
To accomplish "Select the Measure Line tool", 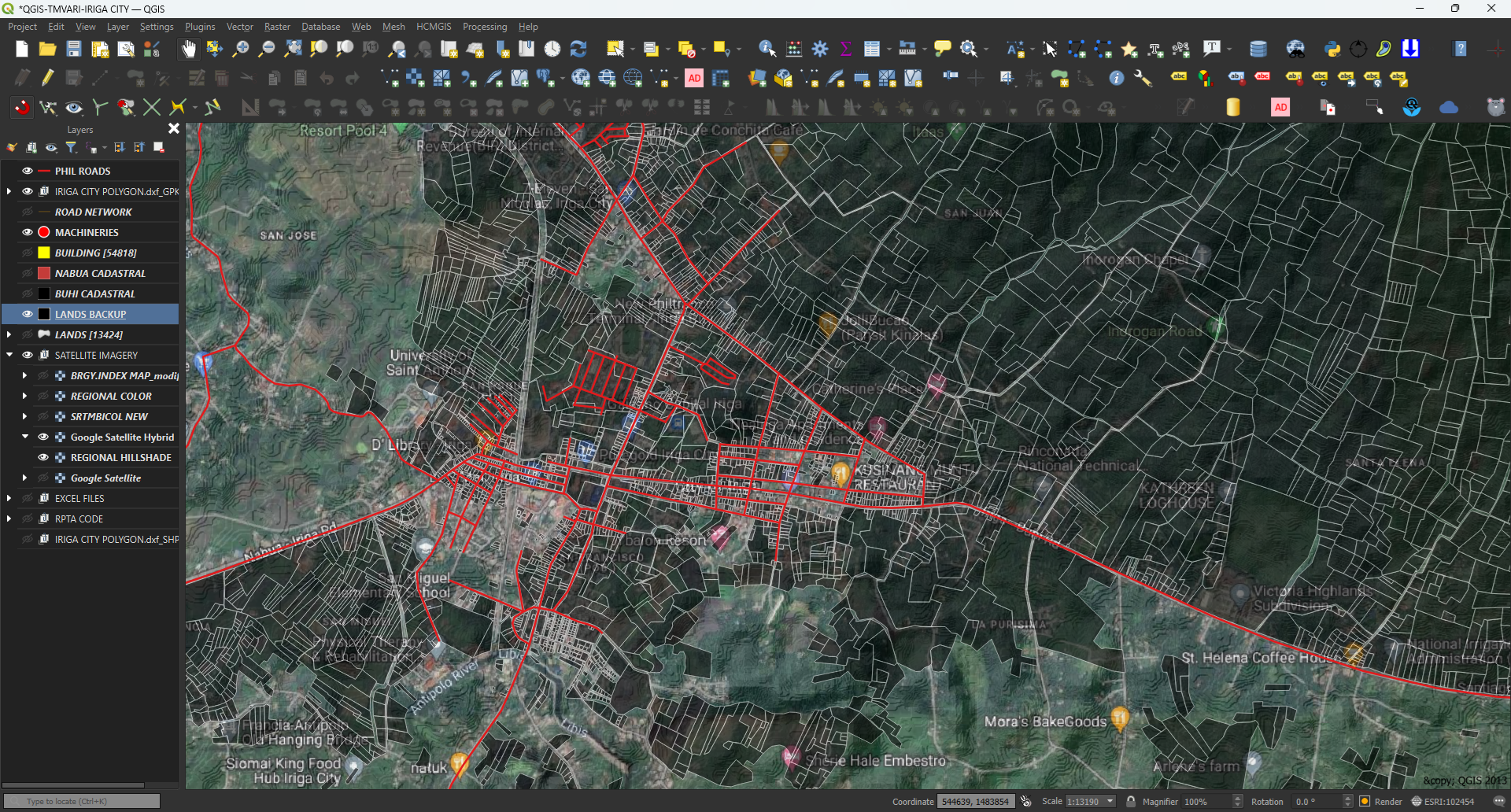I will 906,49.
